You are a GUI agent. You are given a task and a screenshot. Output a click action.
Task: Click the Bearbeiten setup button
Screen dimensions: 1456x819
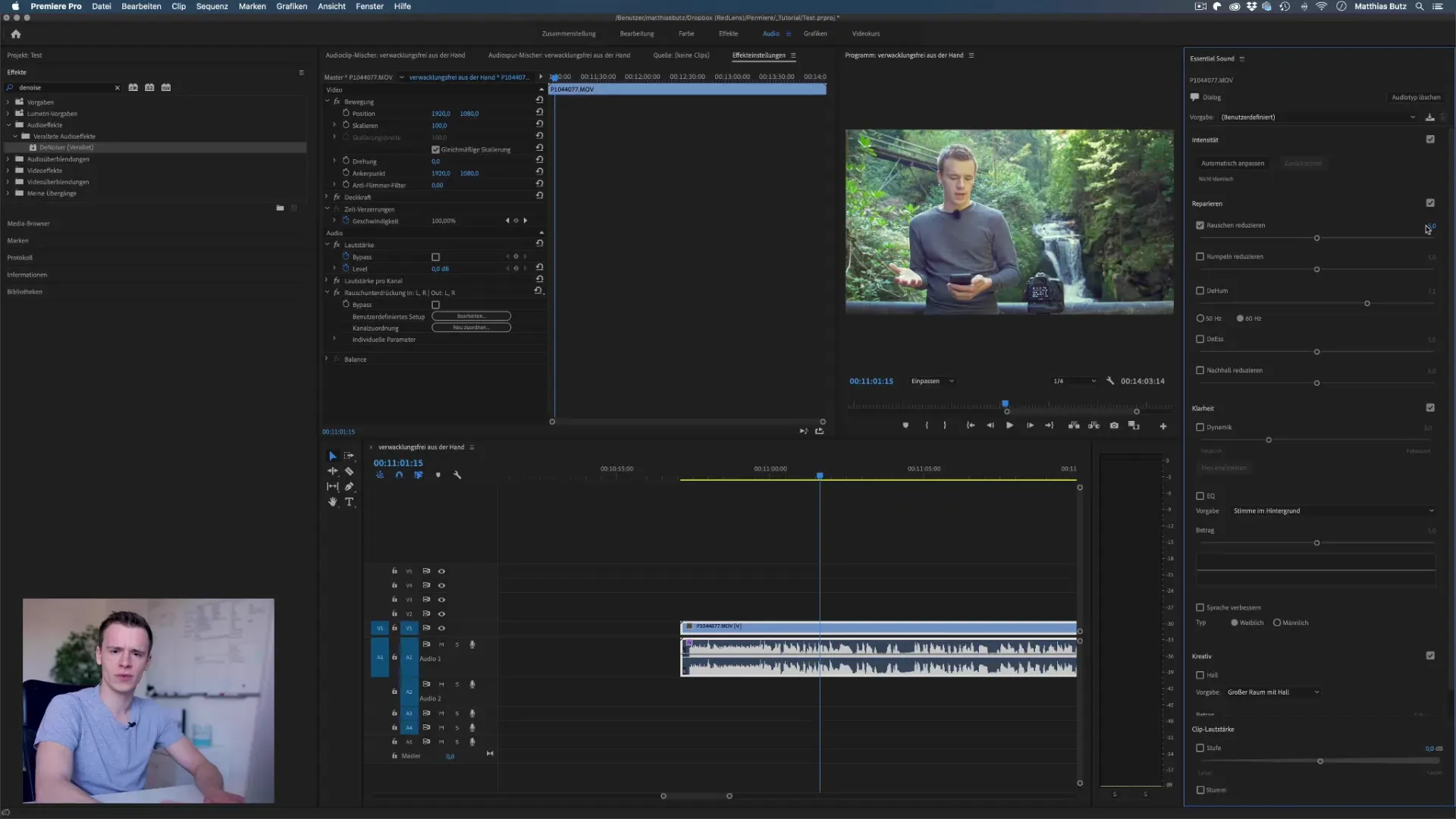click(471, 316)
